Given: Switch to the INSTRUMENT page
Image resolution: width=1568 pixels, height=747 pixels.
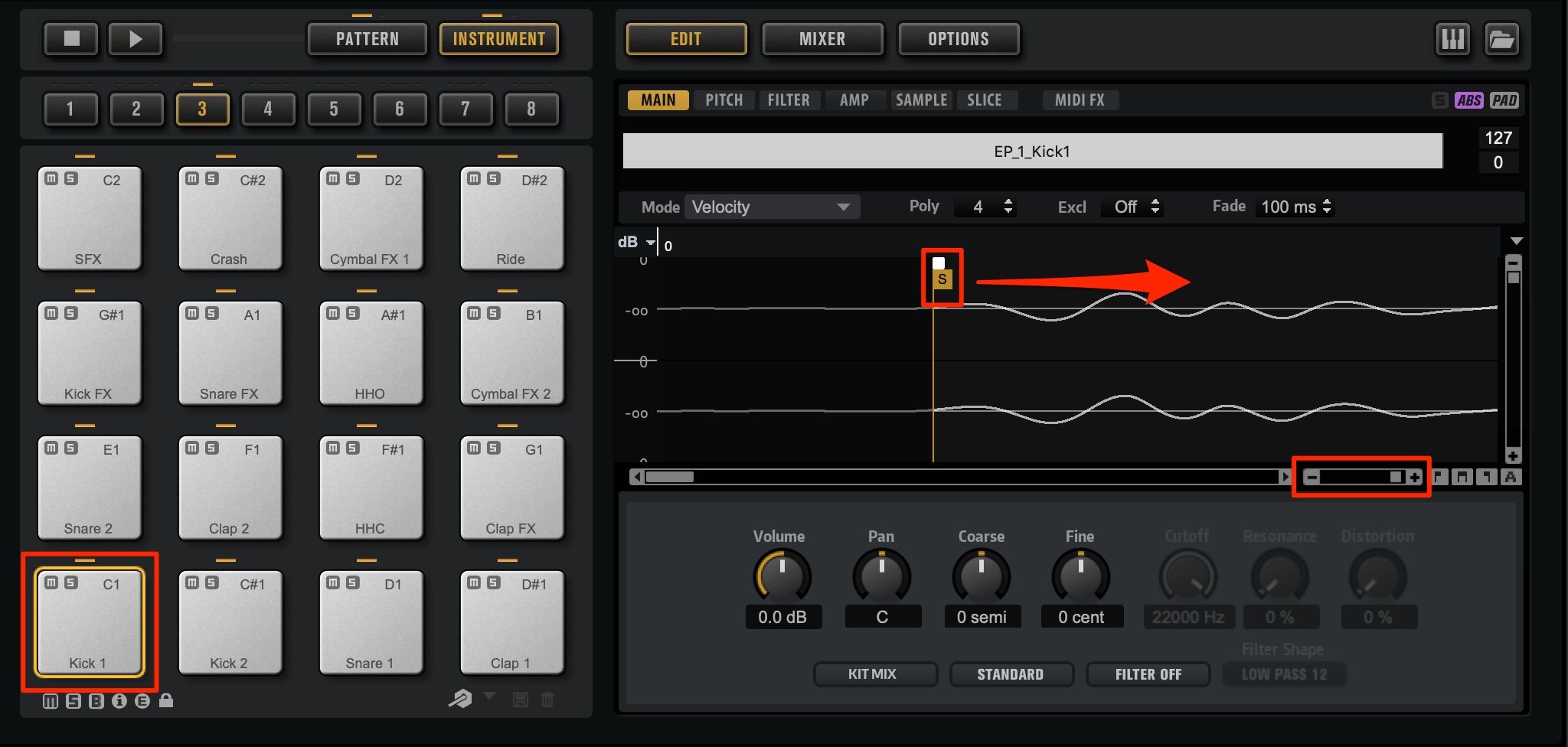Looking at the screenshot, I should [x=499, y=39].
